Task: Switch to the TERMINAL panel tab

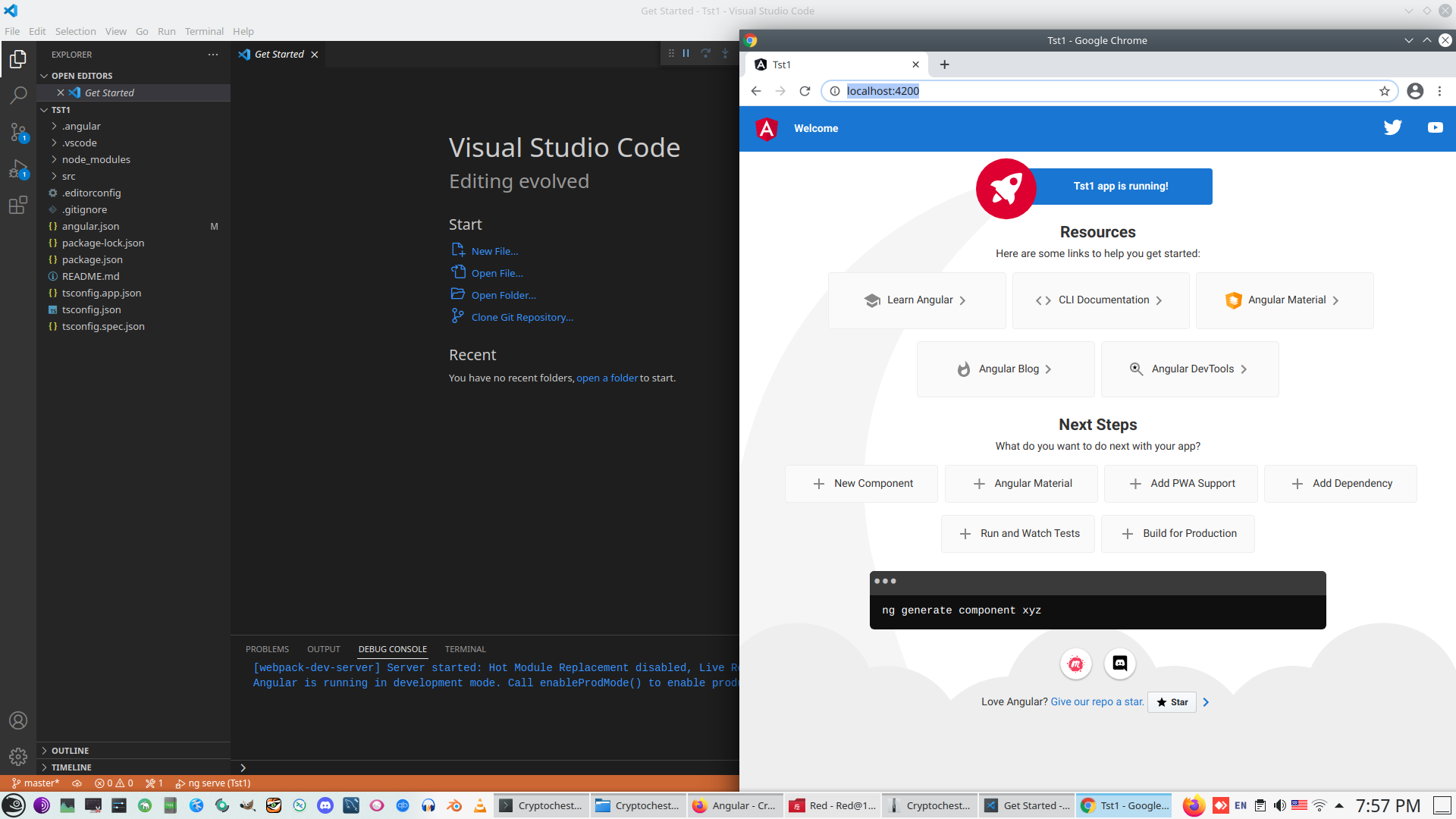Action: (x=465, y=649)
